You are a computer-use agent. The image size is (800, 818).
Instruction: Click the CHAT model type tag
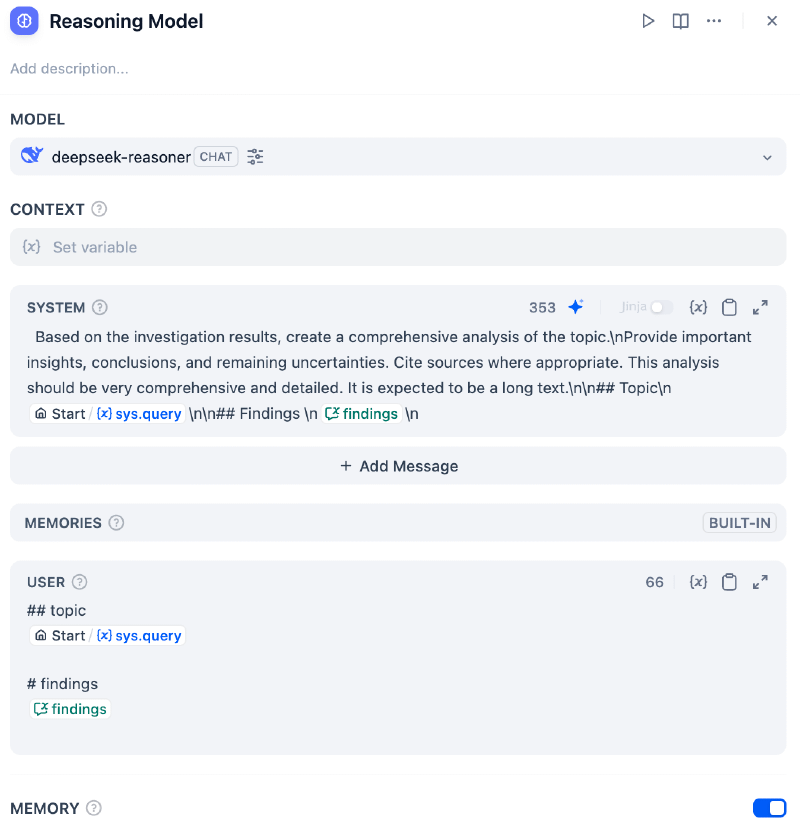click(x=215, y=157)
